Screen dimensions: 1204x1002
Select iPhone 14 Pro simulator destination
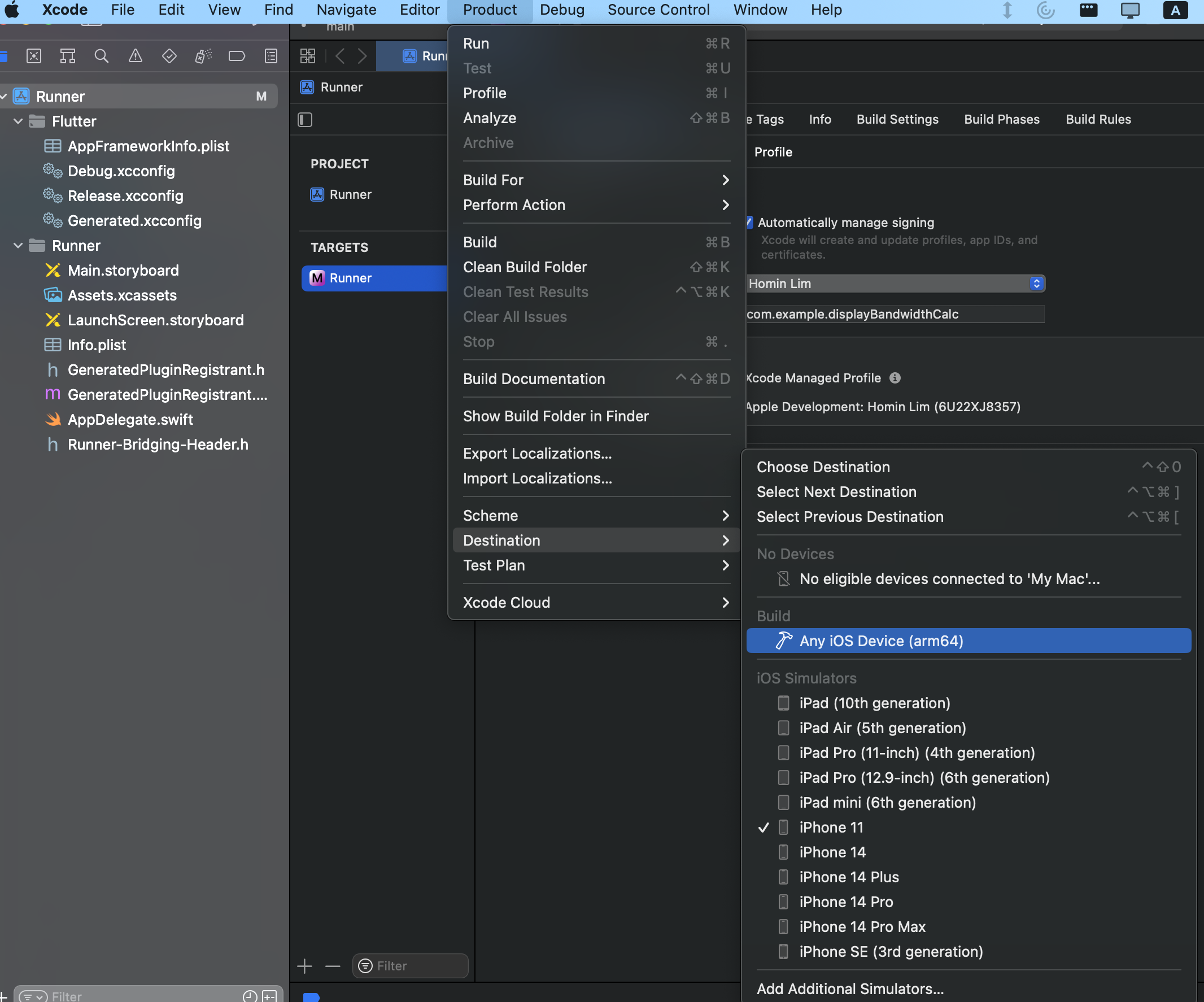[x=845, y=901]
